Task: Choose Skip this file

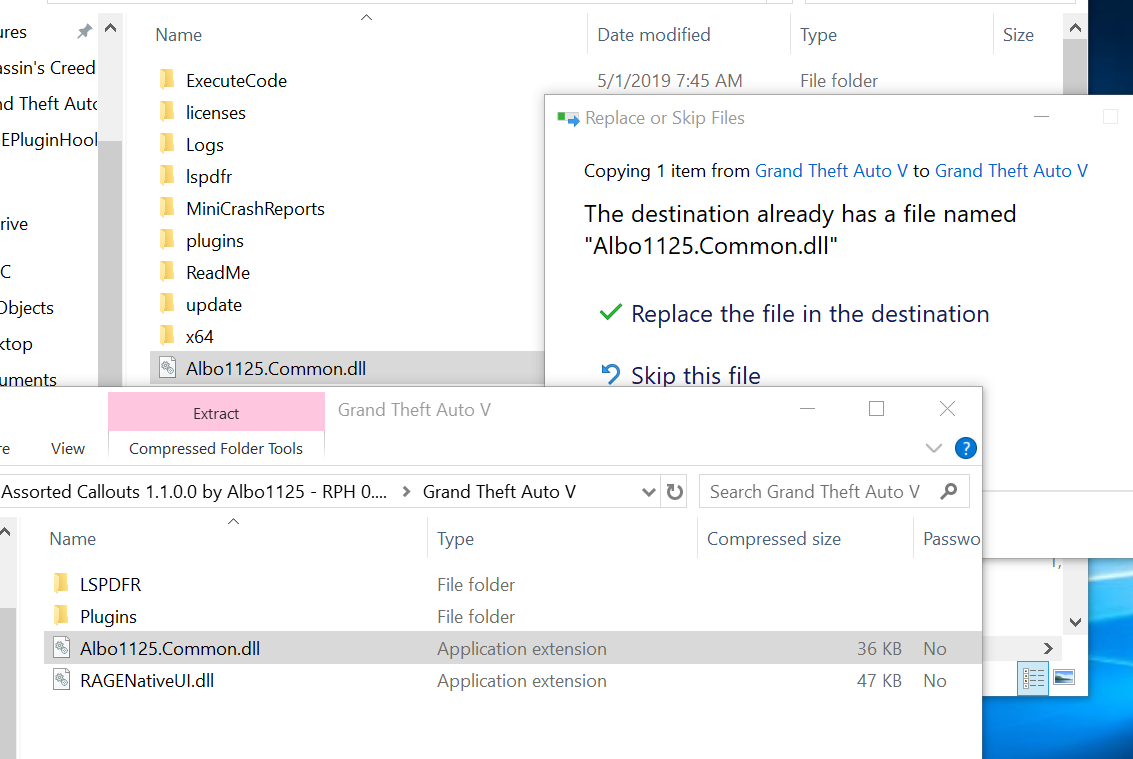Action: [x=696, y=375]
